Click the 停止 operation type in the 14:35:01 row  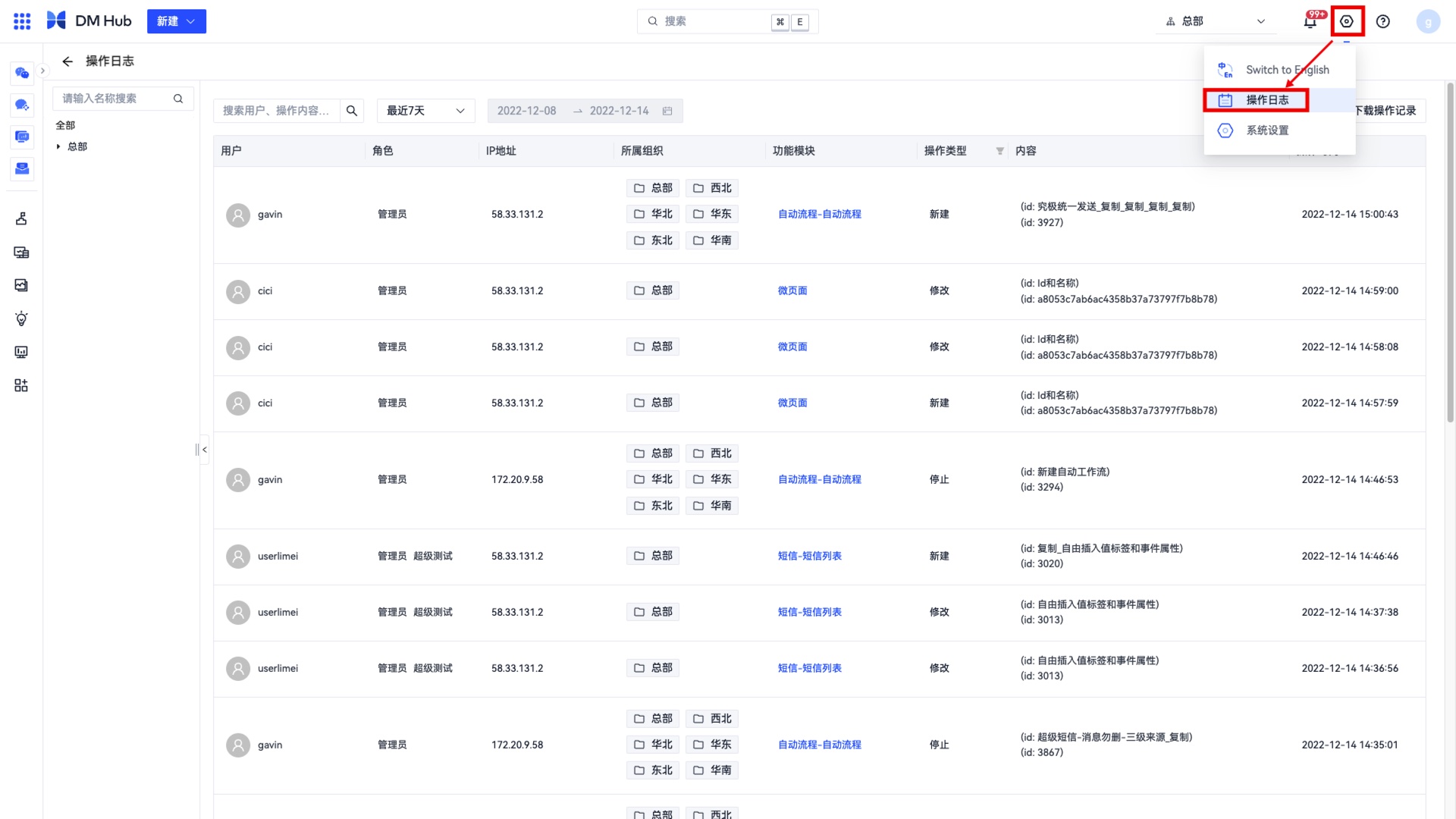(939, 745)
